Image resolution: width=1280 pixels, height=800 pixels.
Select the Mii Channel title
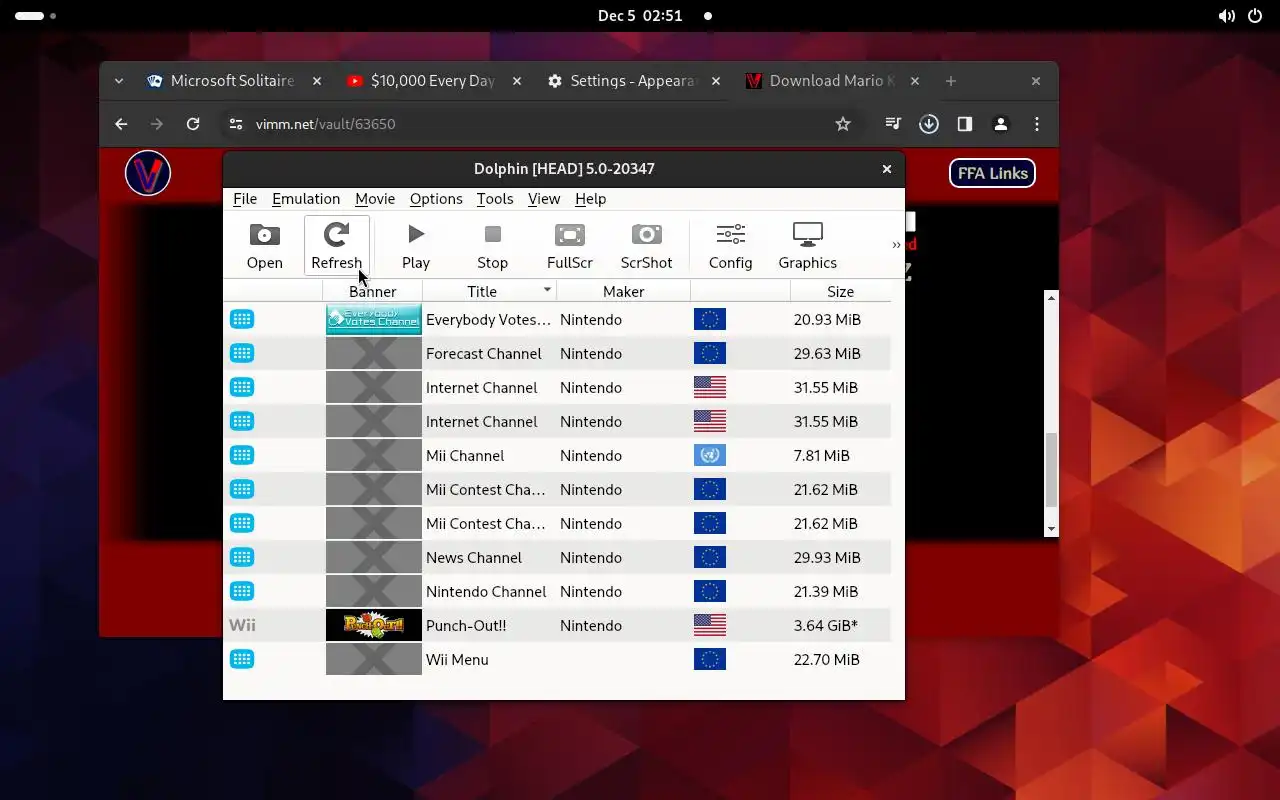tap(465, 455)
